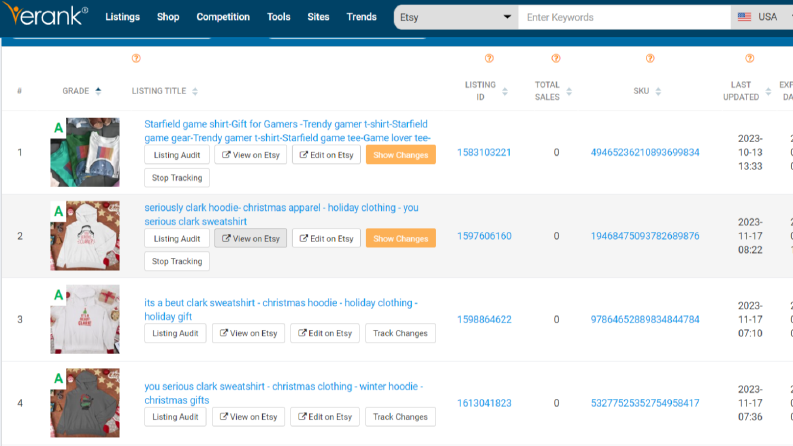The width and height of the screenshot is (793, 446).
Task: Open you serious clark sweatshirt title link
Action: coord(283,393)
